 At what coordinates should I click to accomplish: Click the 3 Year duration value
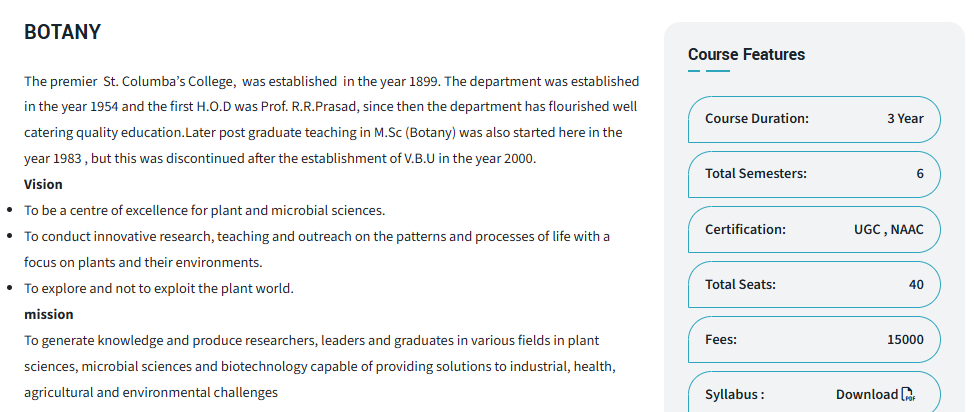pyautogui.click(x=905, y=118)
